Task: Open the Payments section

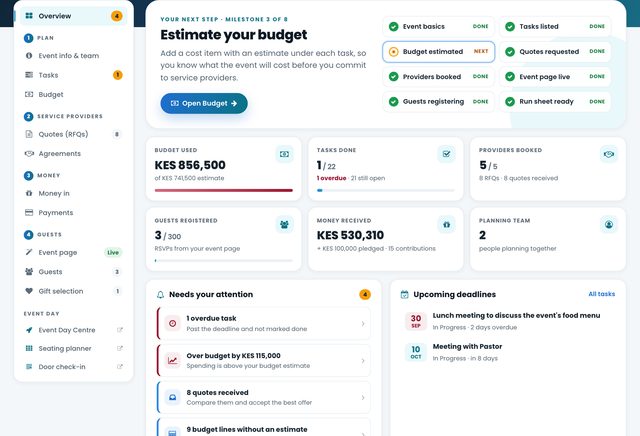Action: pos(73,213)
